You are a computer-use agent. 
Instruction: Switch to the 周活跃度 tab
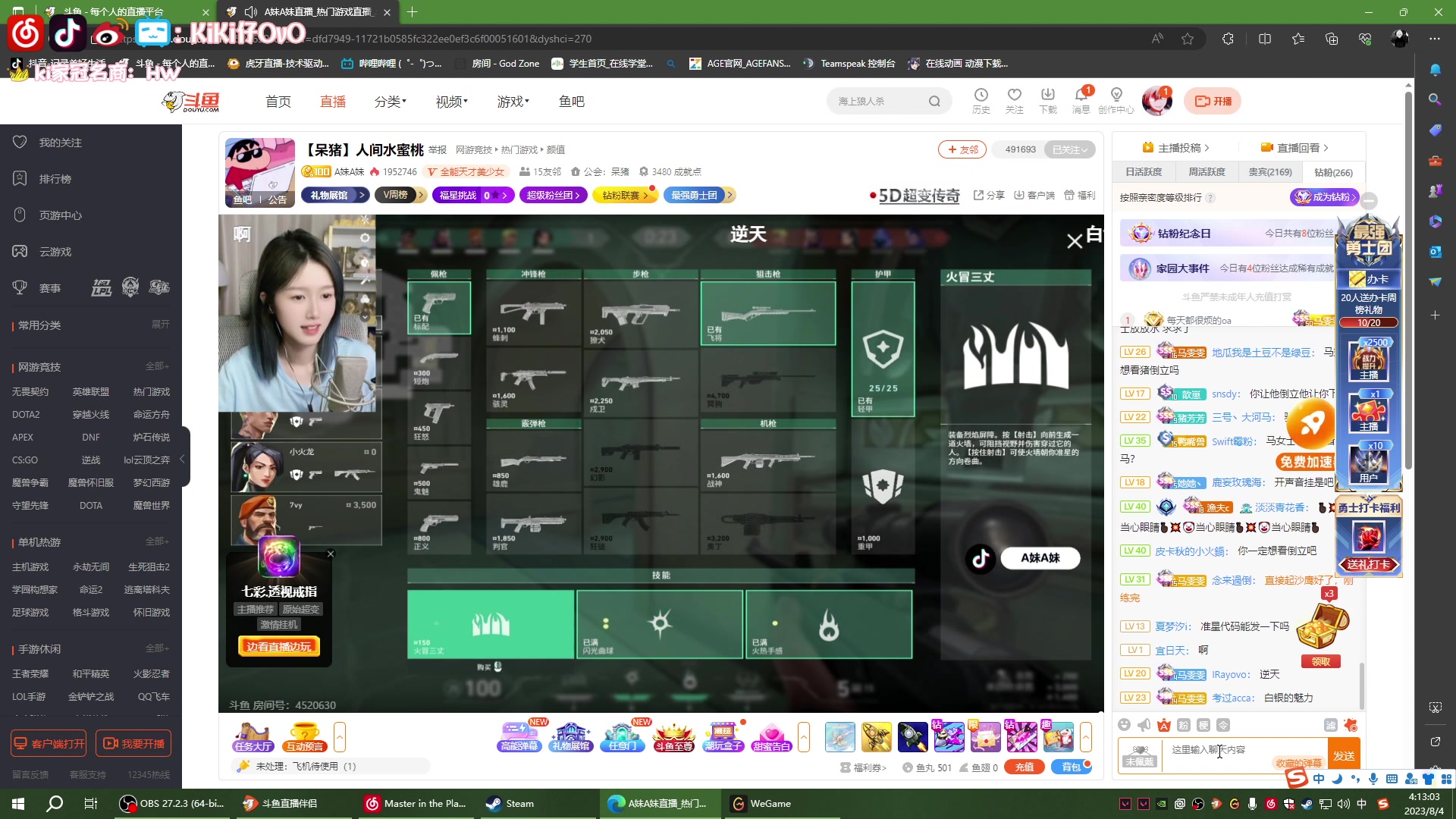(1207, 172)
